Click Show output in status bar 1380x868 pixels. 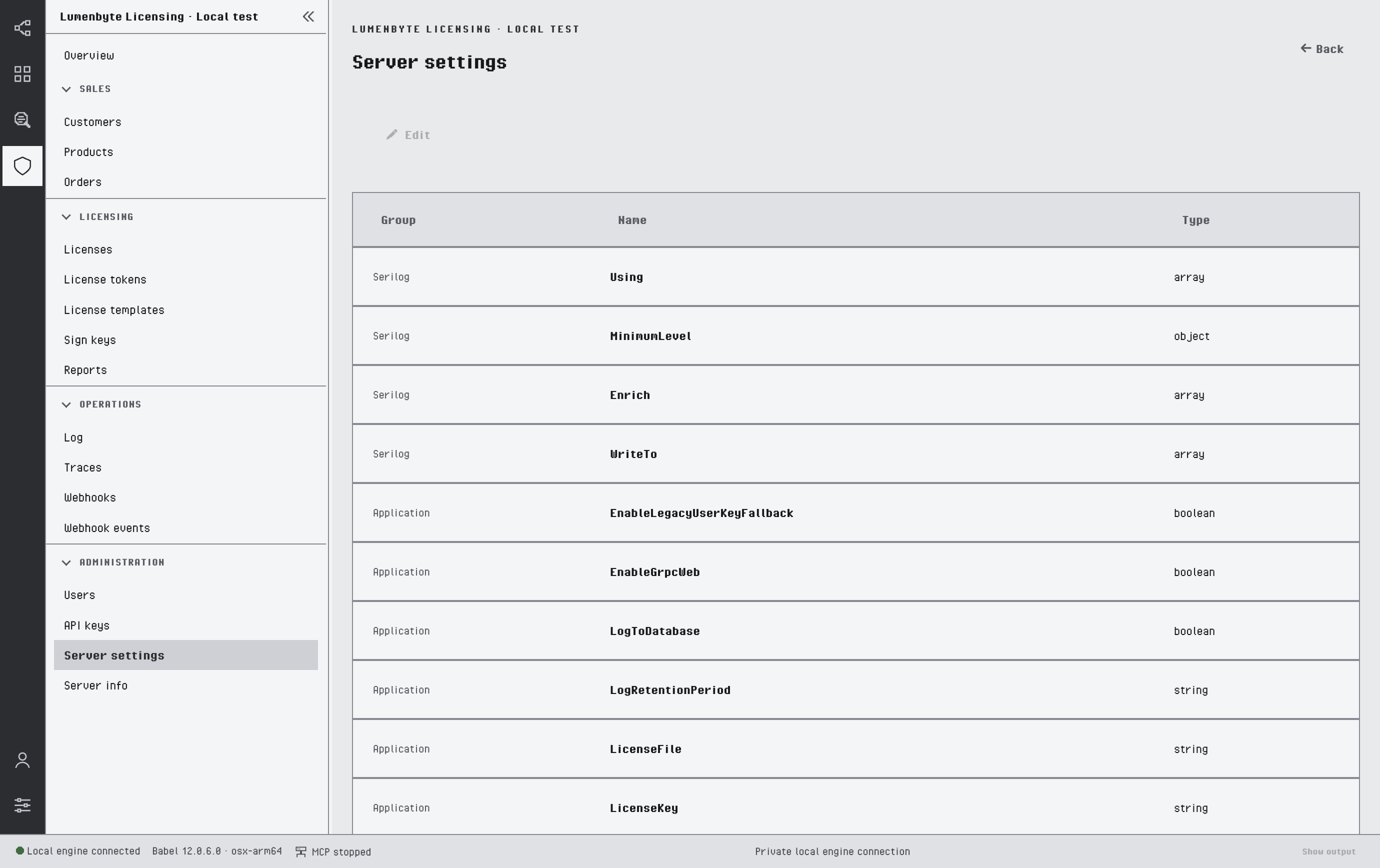pos(1328,852)
